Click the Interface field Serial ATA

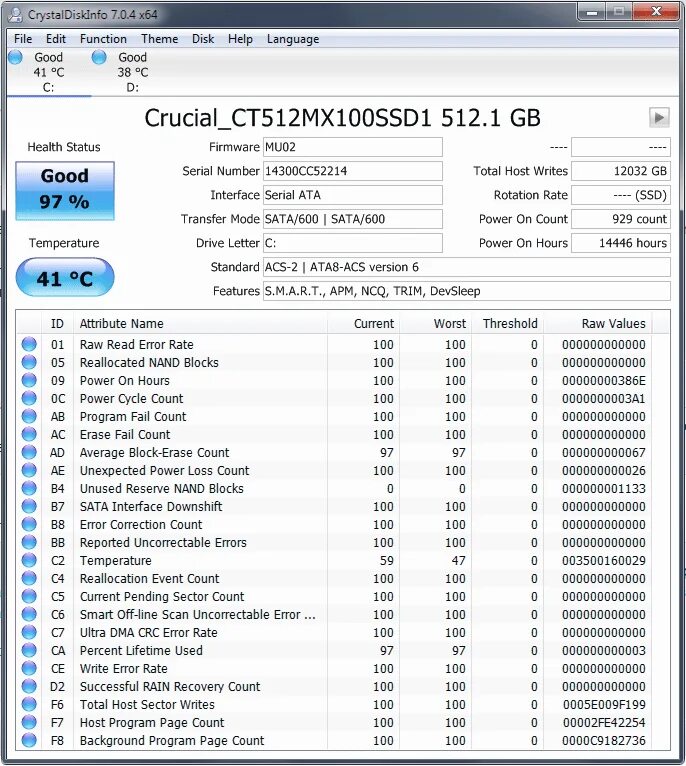(353, 195)
